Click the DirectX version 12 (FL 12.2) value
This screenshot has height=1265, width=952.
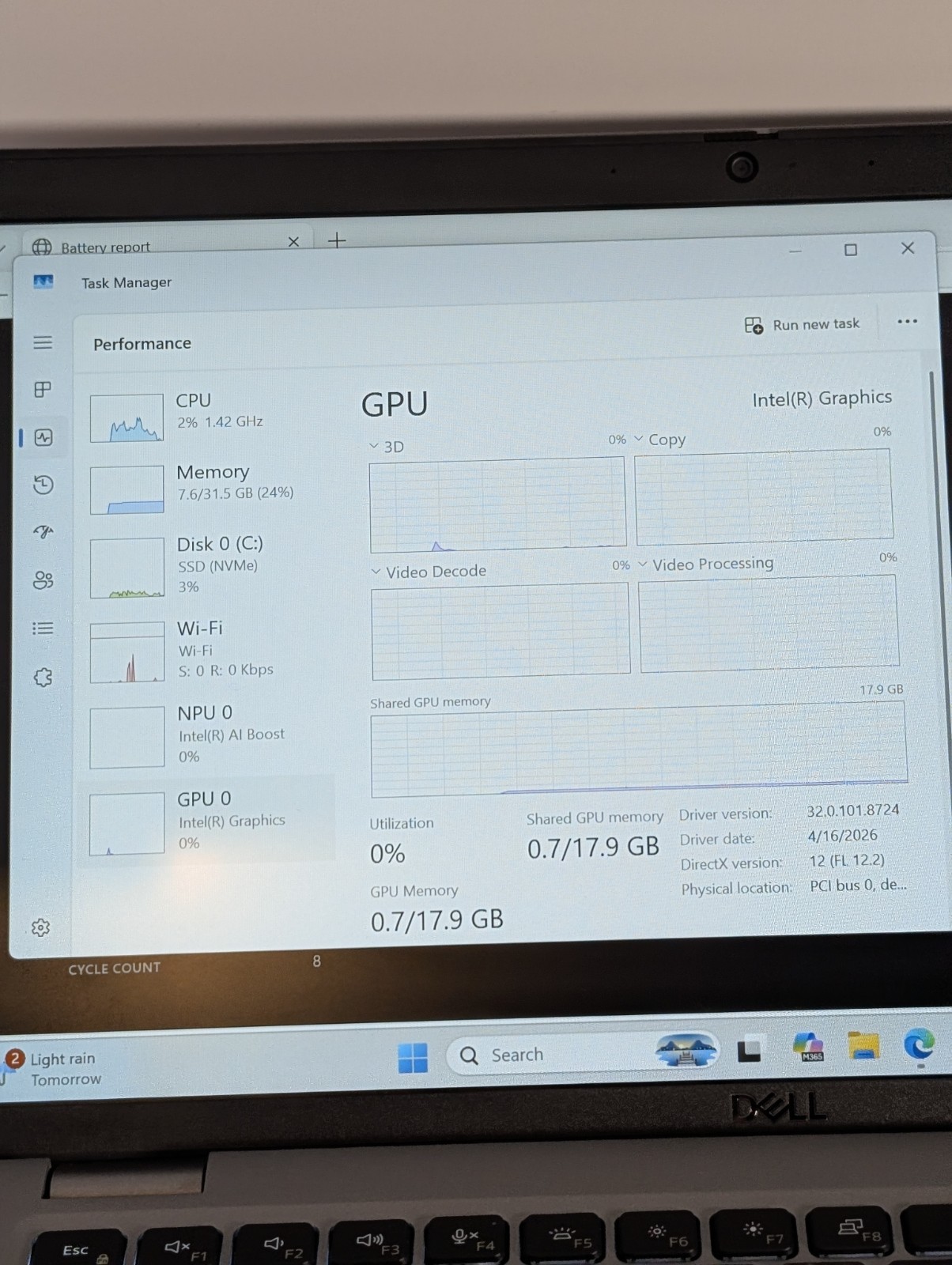pyautogui.click(x=847, y=860)
